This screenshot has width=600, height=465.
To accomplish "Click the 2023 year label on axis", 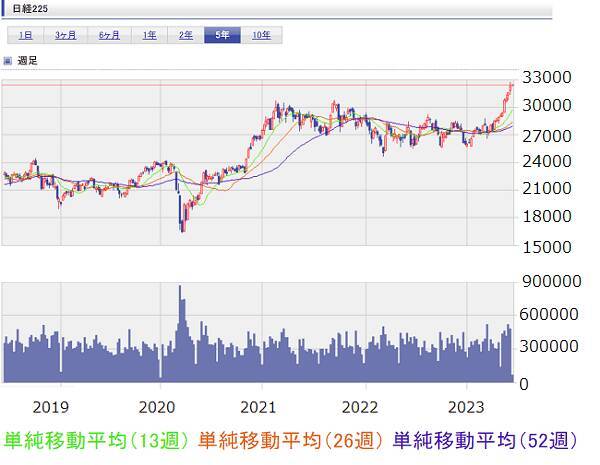I will pos(468,407).
